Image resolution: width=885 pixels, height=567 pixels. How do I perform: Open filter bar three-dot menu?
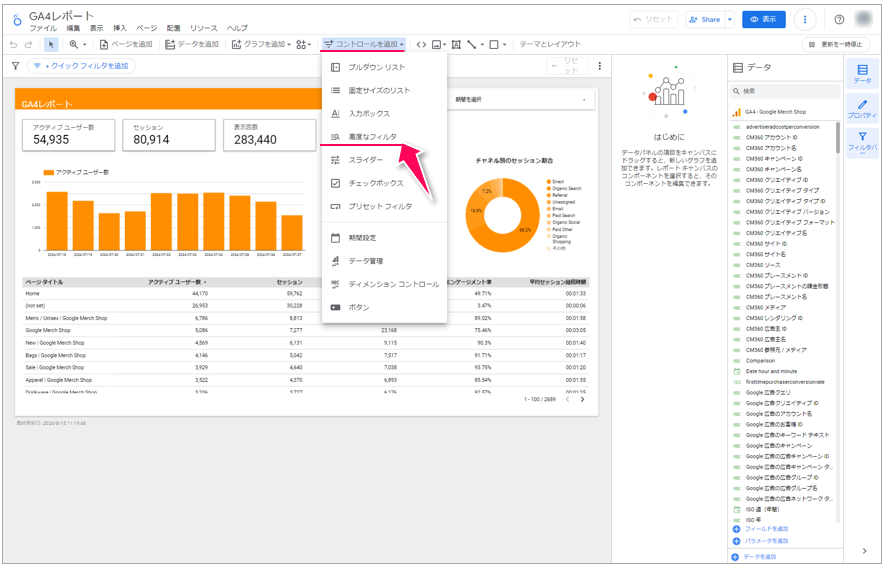pos(599,66)
